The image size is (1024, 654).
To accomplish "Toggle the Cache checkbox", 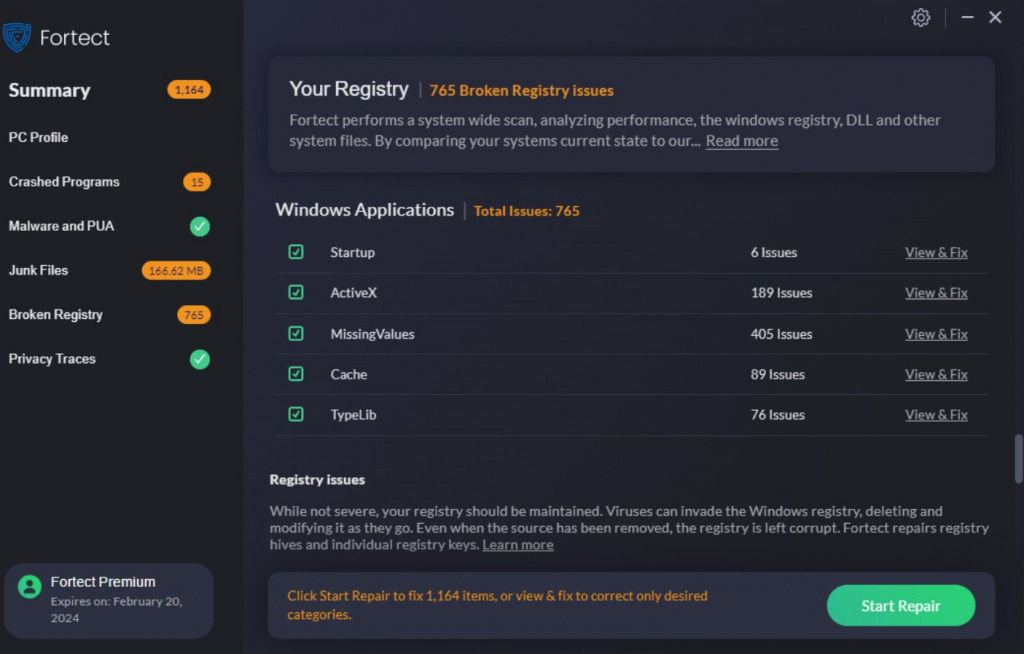I will 296,374.
